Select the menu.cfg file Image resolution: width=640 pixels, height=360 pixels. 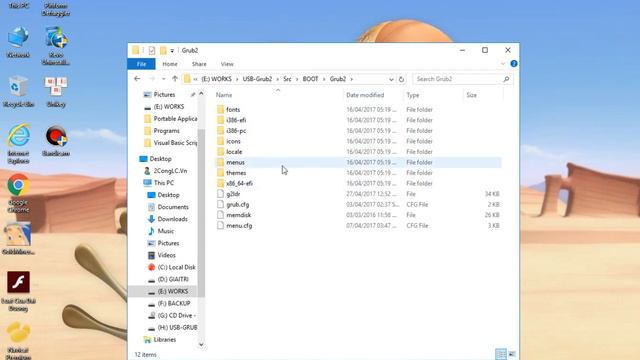point(239,226)
